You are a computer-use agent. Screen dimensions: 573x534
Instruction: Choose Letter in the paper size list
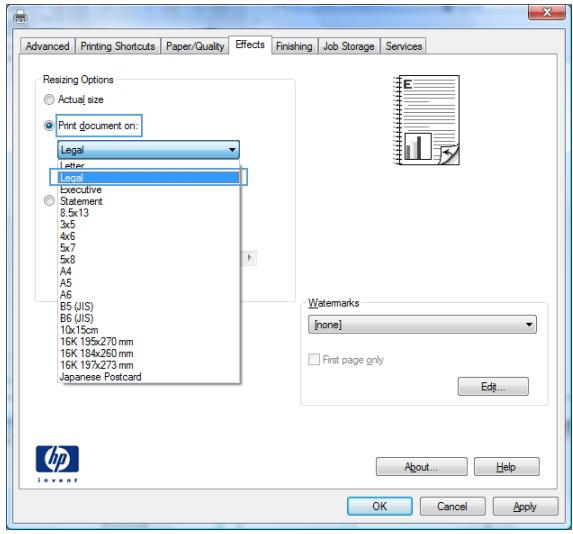[149, 165]
